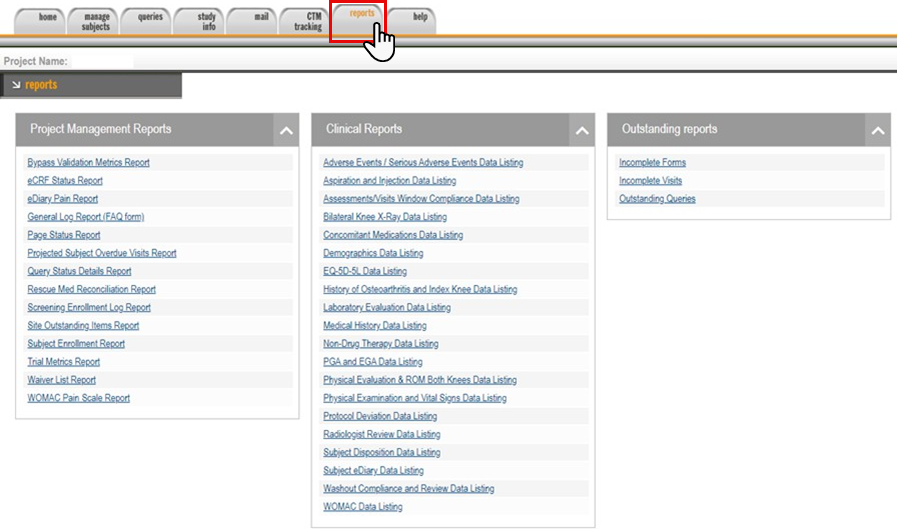View Subject eDiary Data Listing
This screenshot has height=529, width=897.
click(x=373, y=471)
